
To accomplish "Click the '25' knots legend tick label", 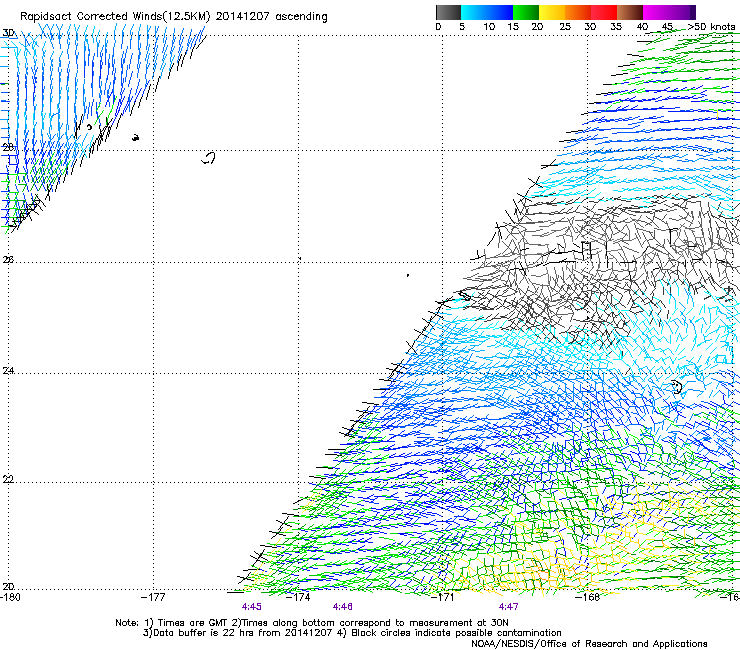I will tap(564, 27).
